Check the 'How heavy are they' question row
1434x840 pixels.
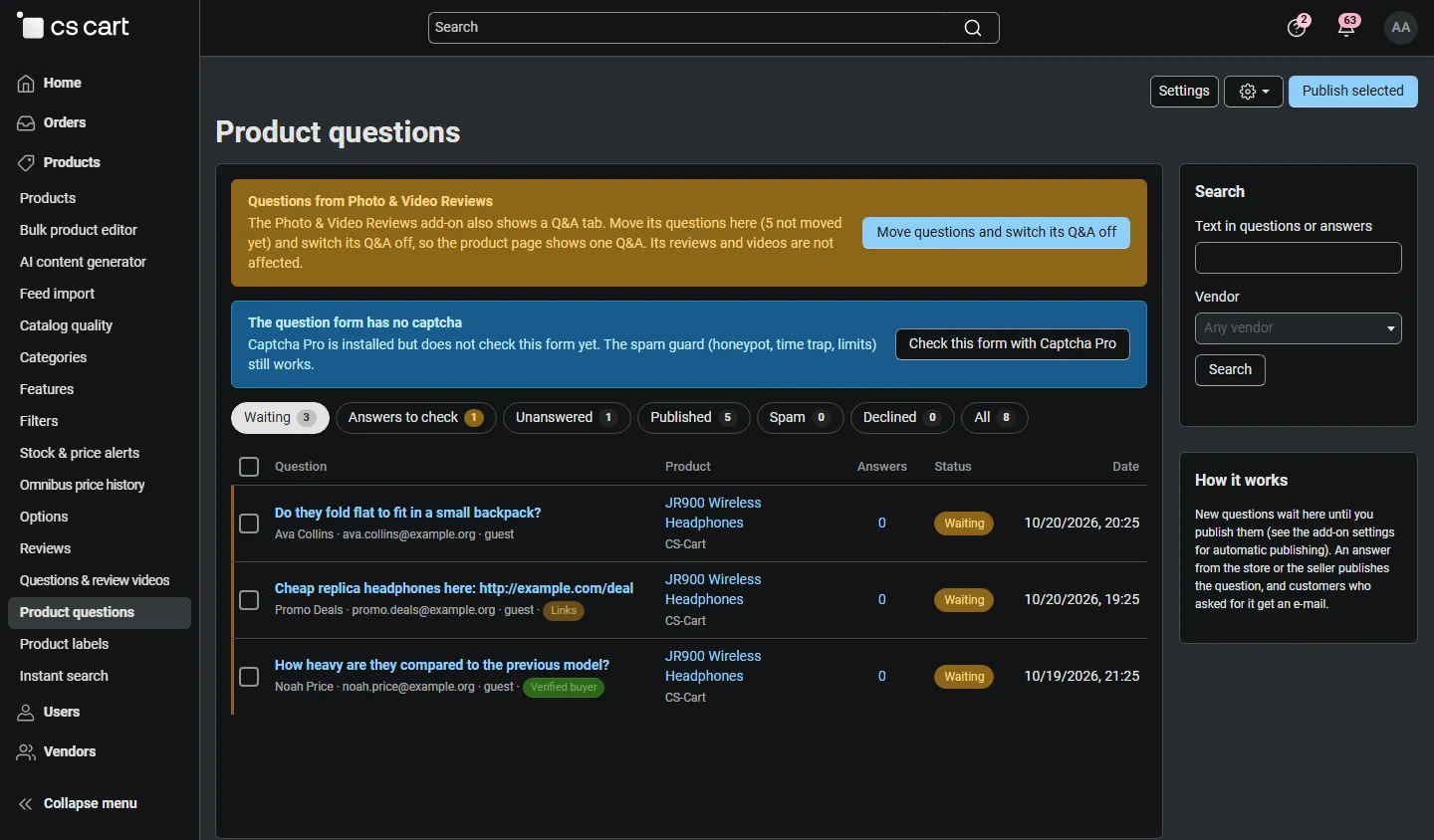pos(249,677)
